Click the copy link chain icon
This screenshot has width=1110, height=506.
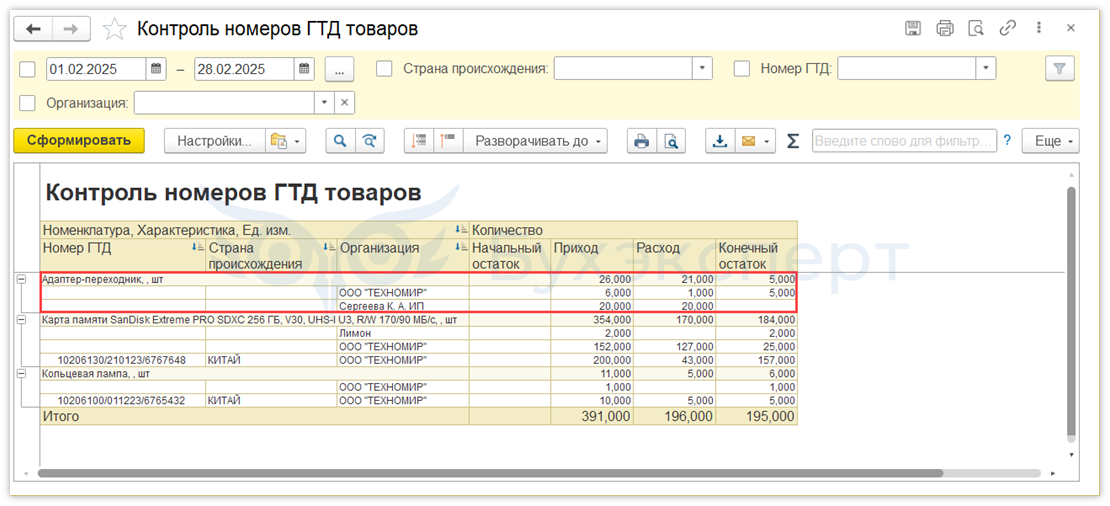1008,29
